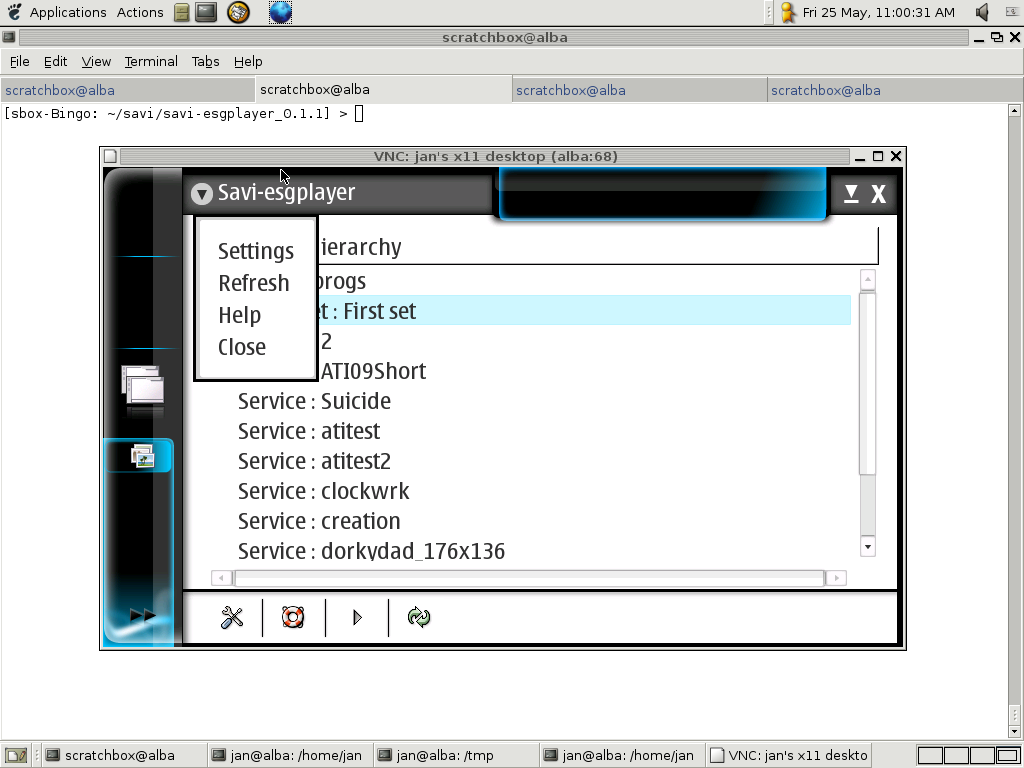This screenshot has width=1024, height=768.
Task: Click the list's vertical scrollbar down arrow
Action: [x=867, y=546]
